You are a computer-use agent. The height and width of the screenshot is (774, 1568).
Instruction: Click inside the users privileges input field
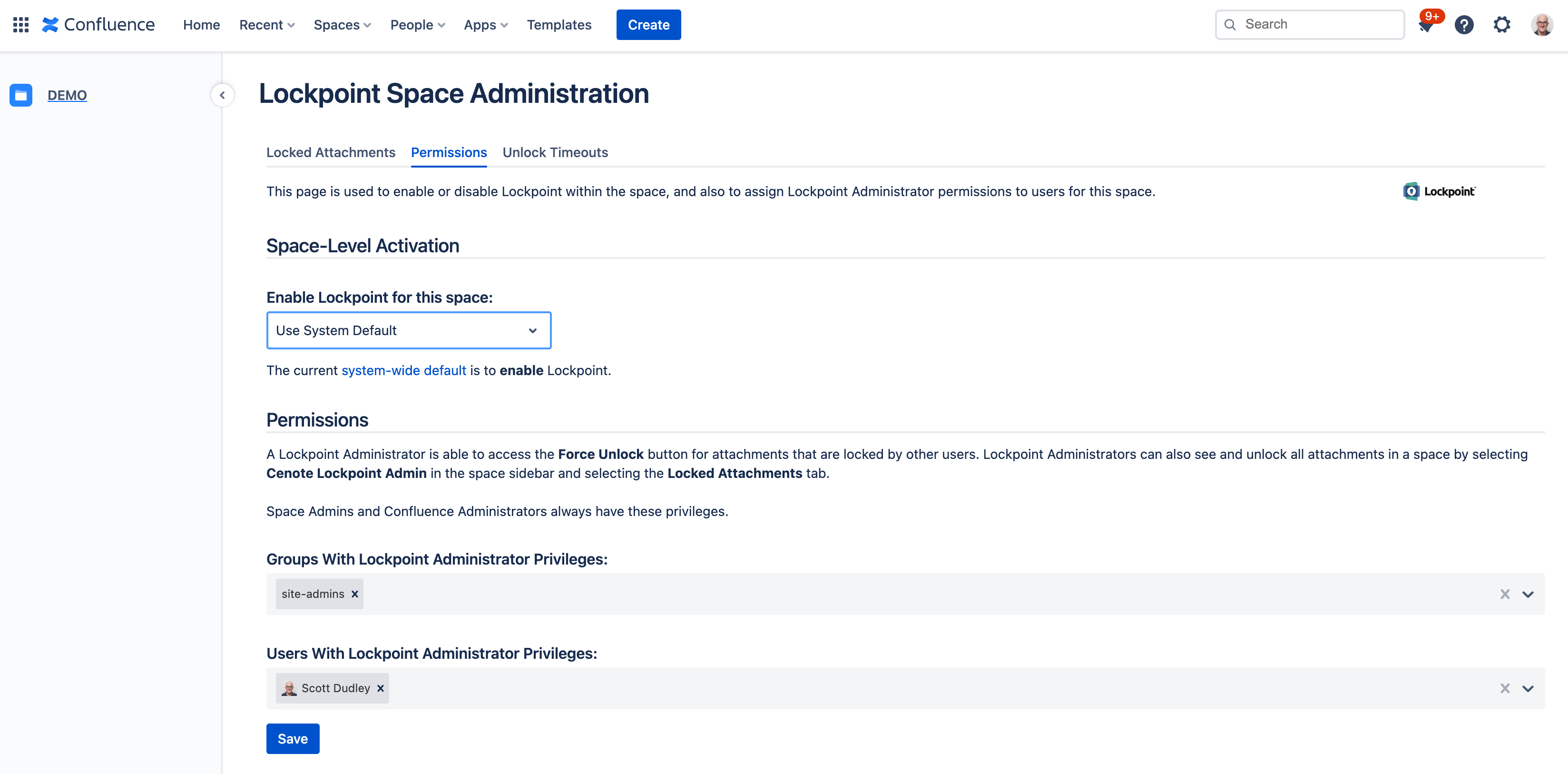[x=905, y=688]
